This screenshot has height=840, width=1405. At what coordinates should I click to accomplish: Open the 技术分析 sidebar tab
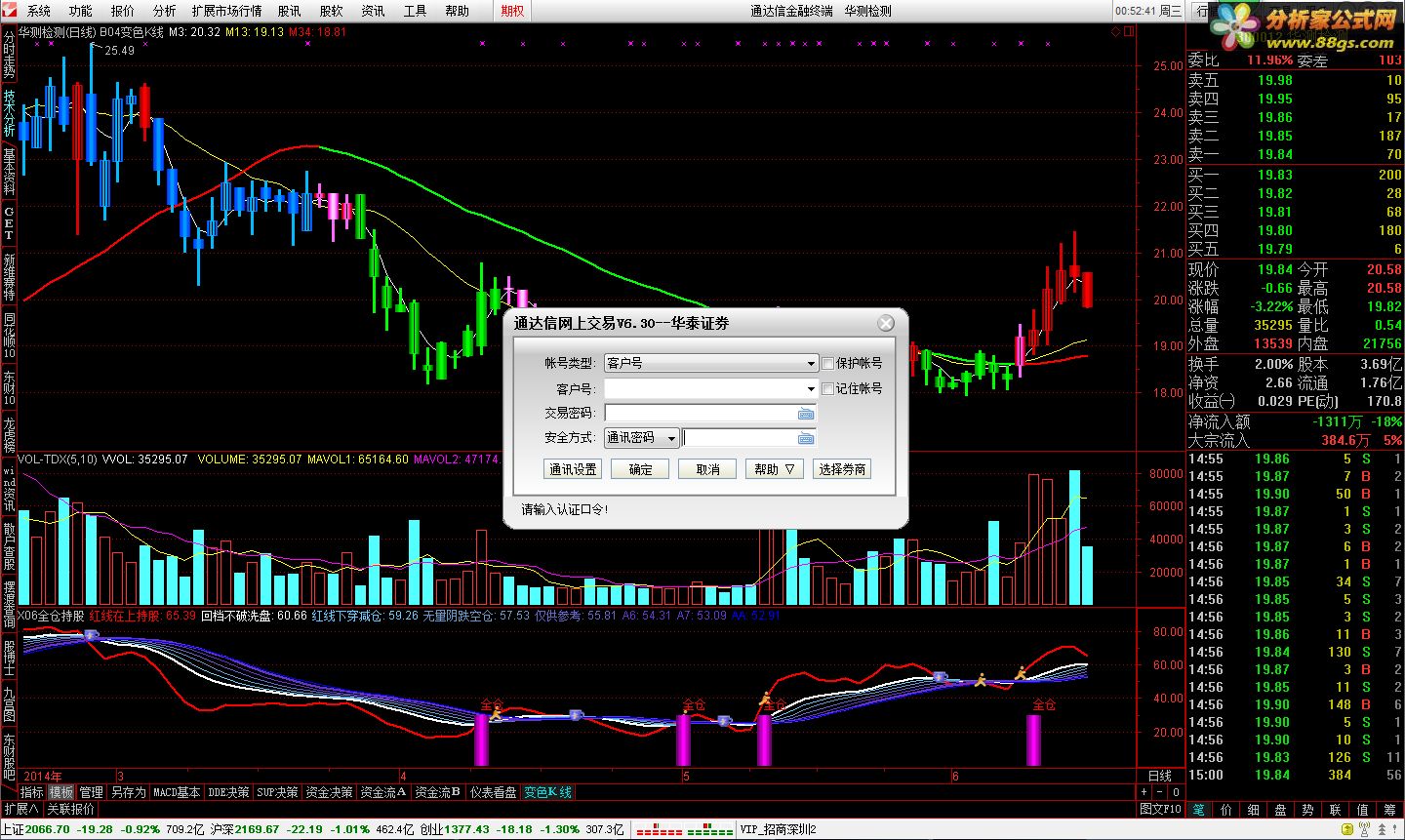click(x=9, y=113)
